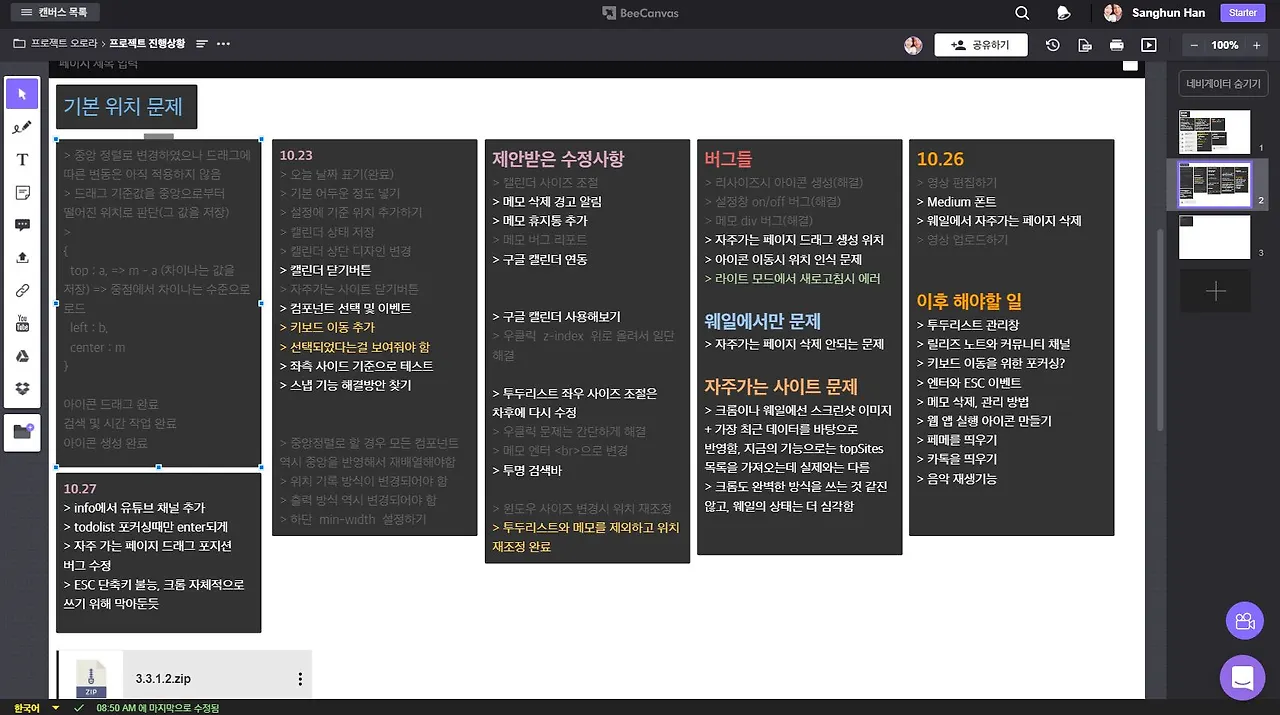
Task: Insert a link with chain icon
Action: 22,291
